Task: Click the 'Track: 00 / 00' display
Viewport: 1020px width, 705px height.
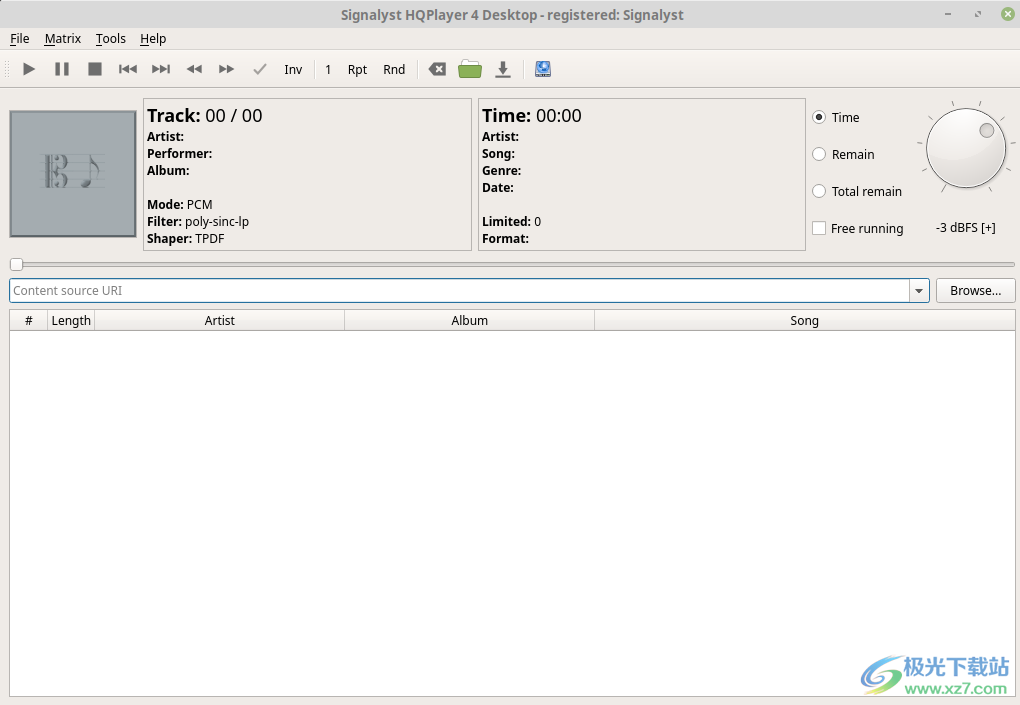Action: 204,116
